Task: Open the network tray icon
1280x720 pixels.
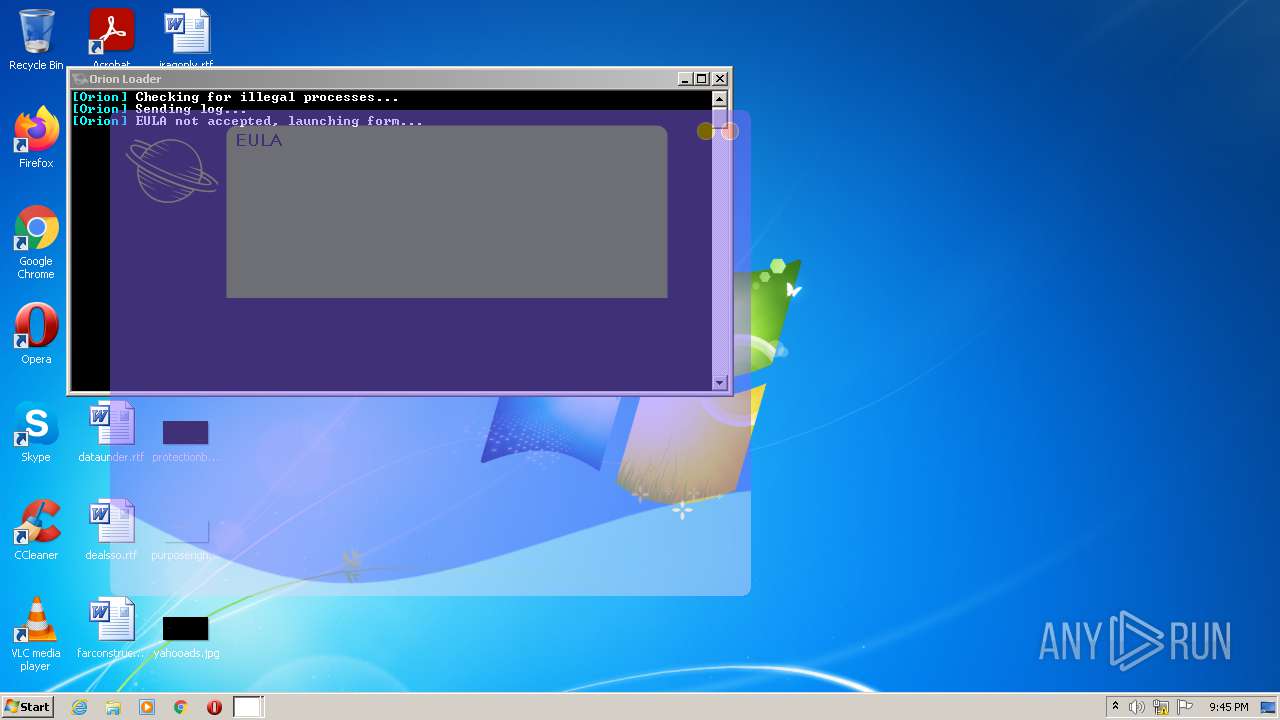Action: pos(1161,707)
